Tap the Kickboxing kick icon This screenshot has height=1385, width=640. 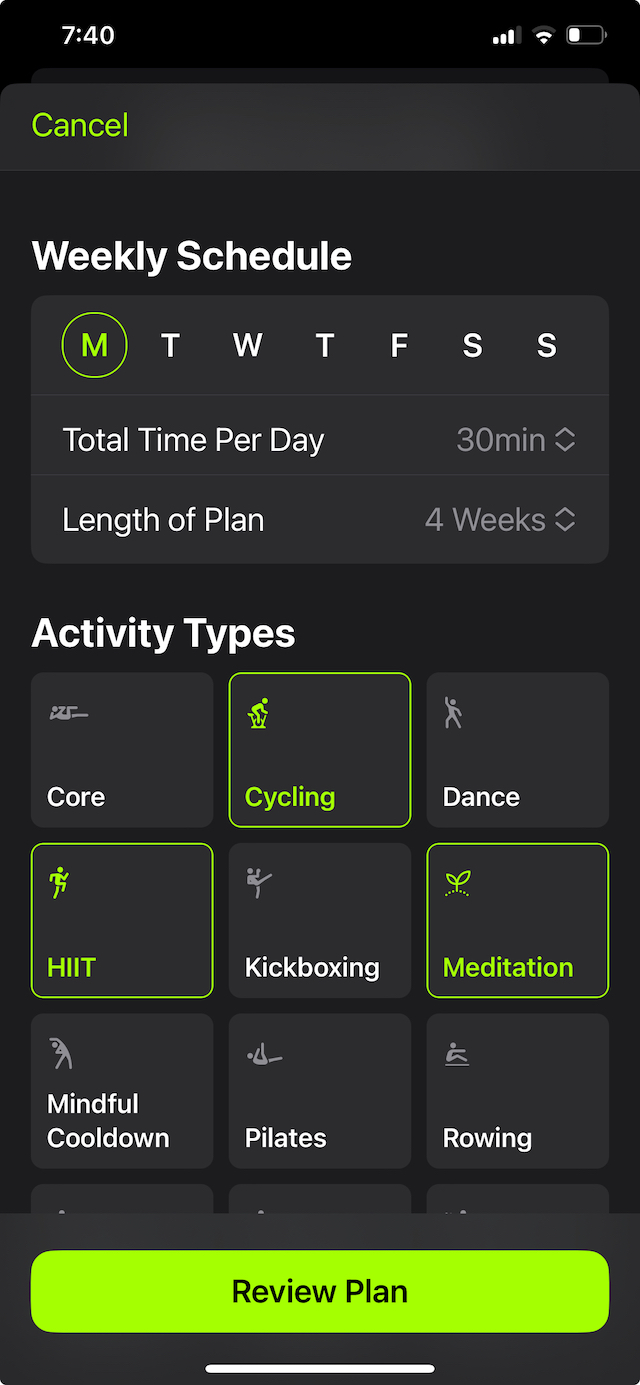click(259, 883)
